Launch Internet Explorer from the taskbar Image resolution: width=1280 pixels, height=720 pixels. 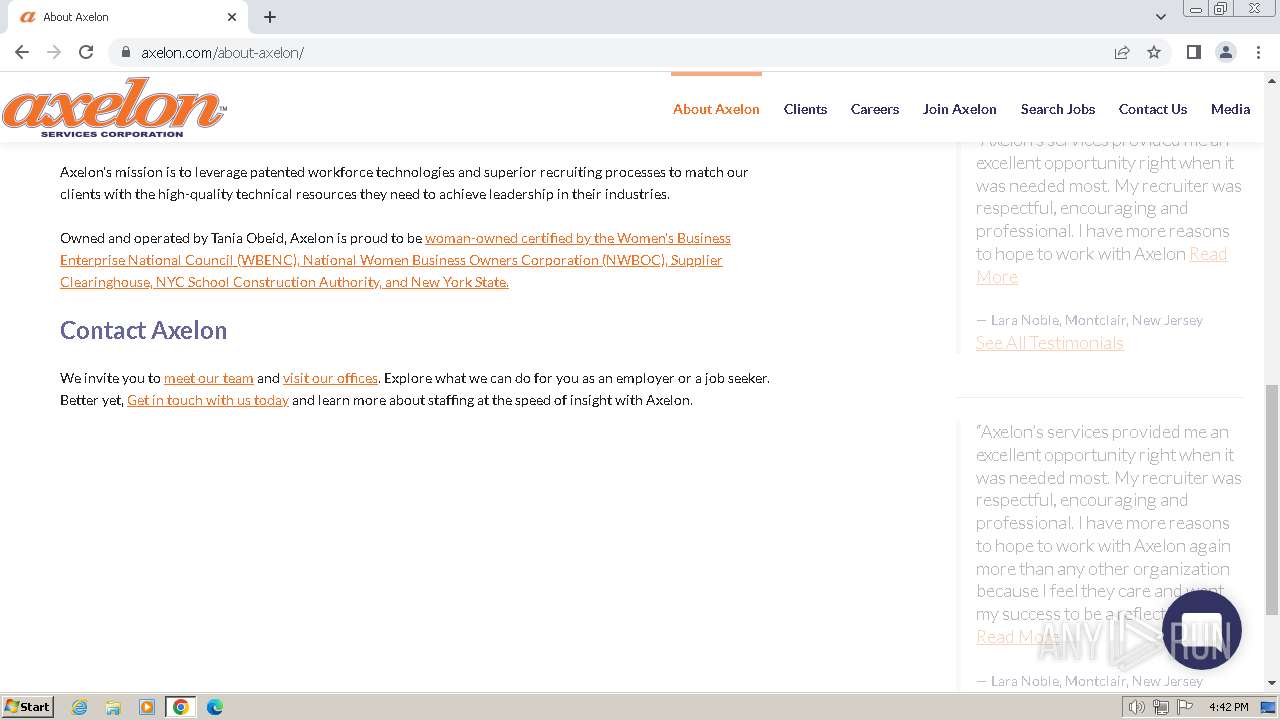pos(79,707)
